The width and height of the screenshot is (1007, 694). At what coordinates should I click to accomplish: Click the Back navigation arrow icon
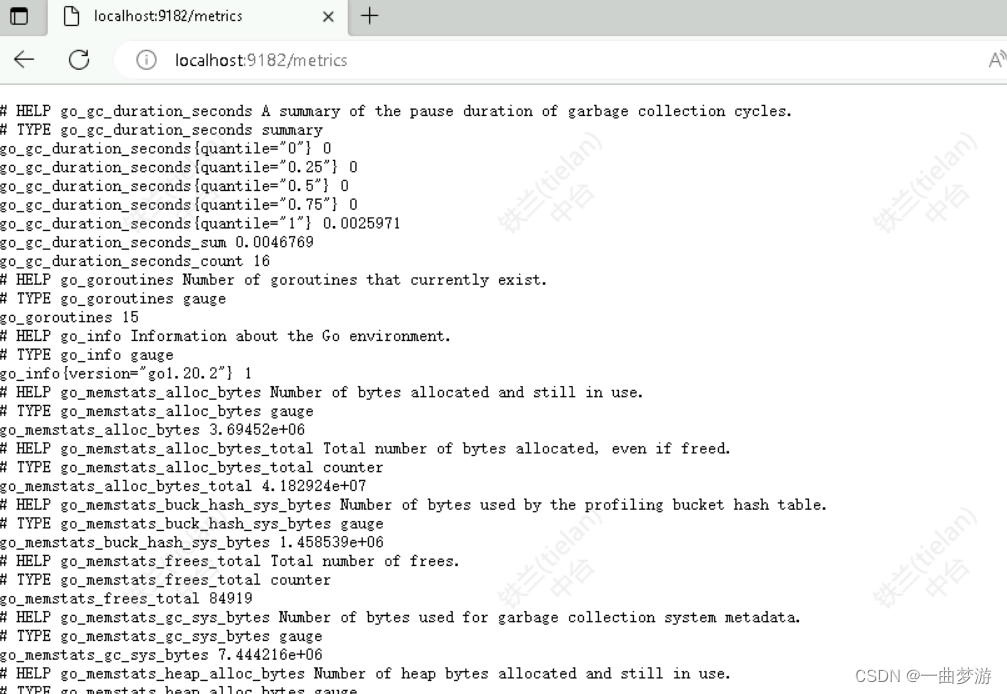pyautogui.click(x=24, y=60)
